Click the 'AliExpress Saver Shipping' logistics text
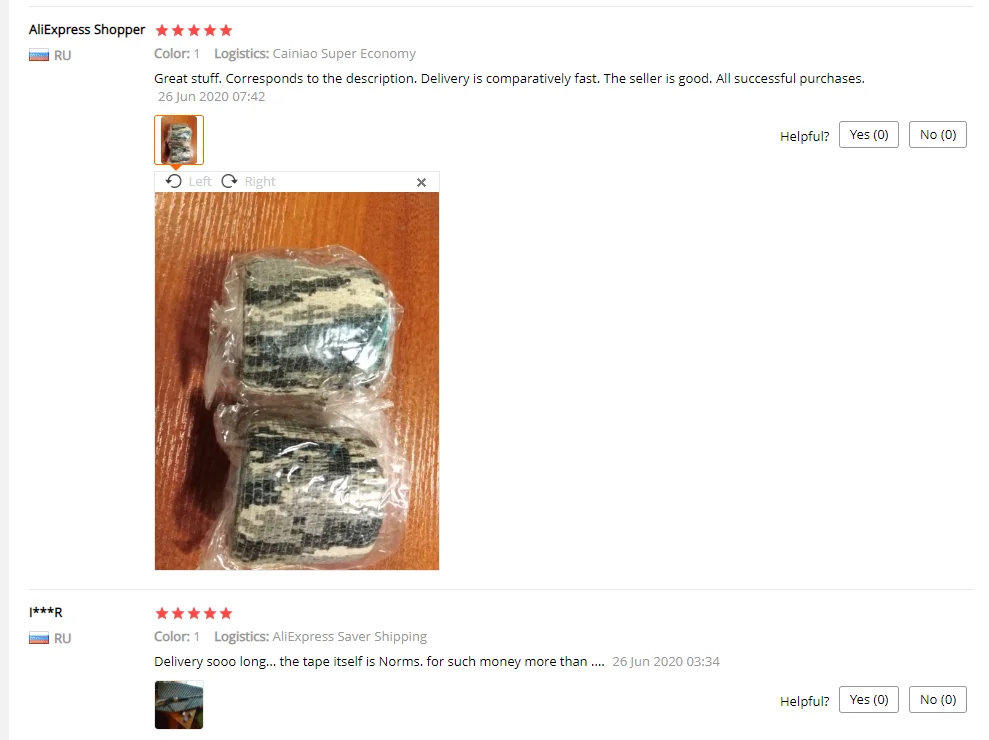This screenshot has width=989, height=740. pos(349,637)
